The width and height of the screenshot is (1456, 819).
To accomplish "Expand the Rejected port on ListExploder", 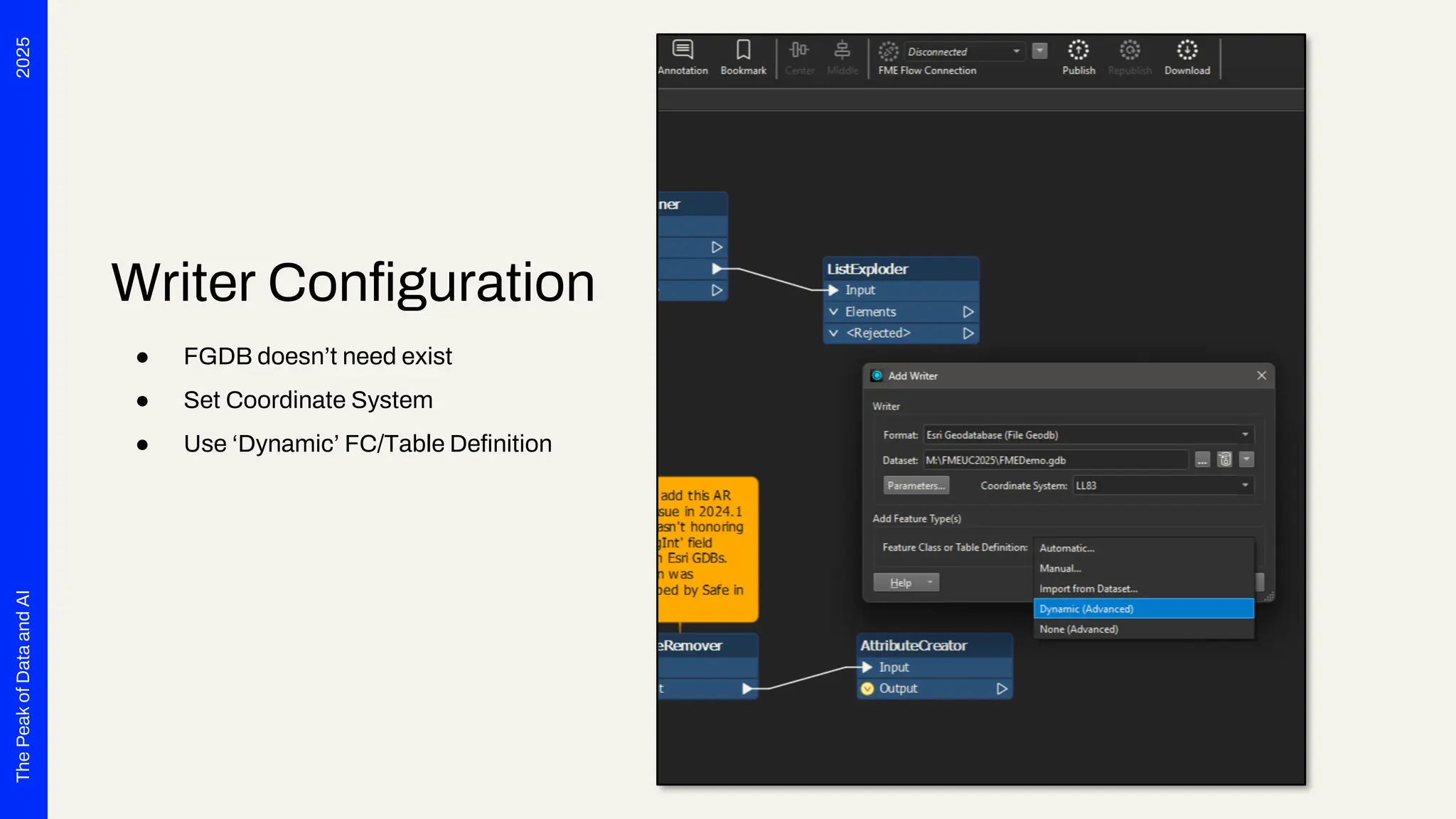I will click(x=834, y=333).
